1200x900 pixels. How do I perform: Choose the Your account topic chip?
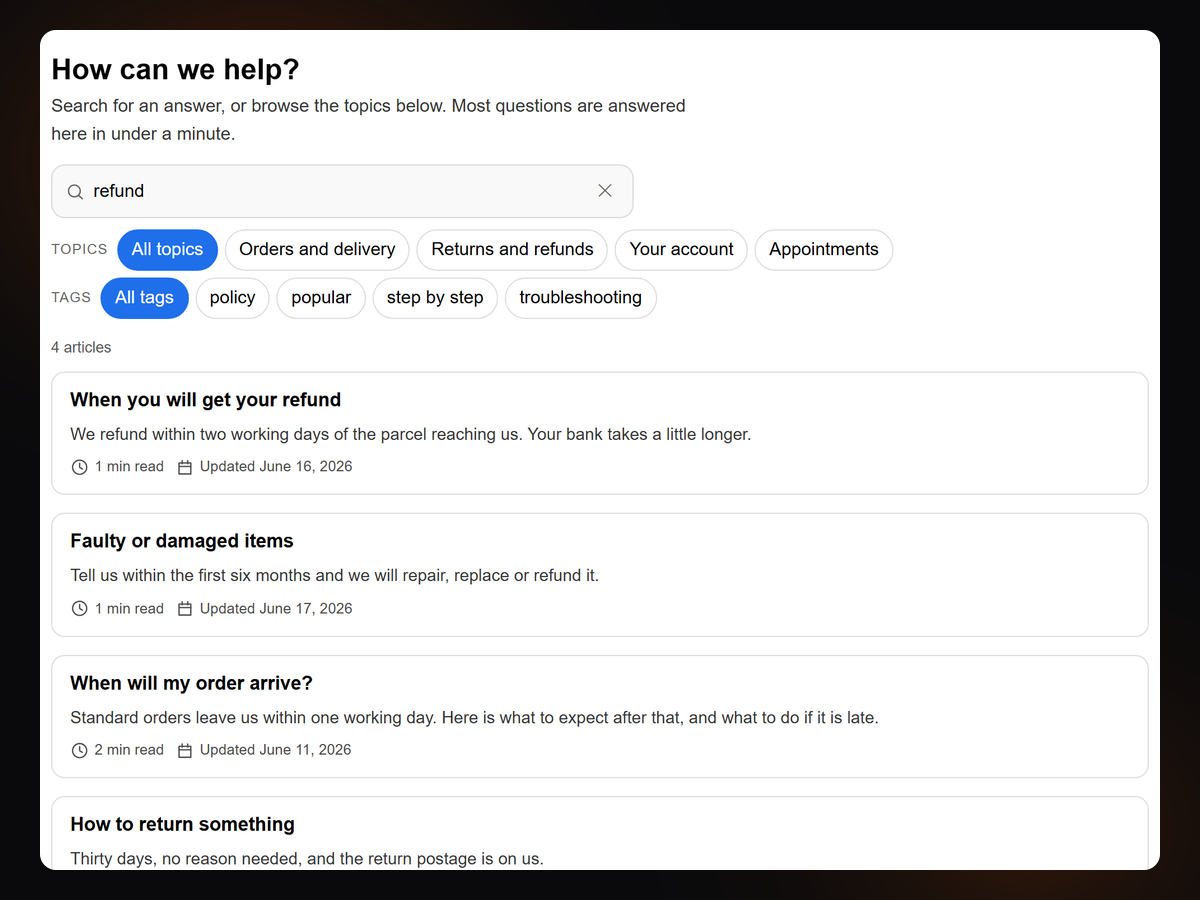(681, 250)
